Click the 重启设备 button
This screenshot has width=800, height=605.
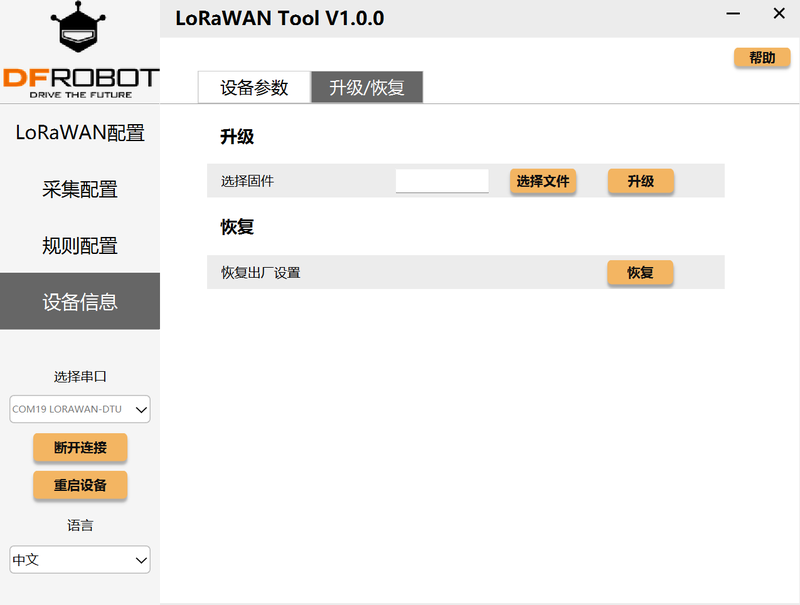click(x=80, y=485)
